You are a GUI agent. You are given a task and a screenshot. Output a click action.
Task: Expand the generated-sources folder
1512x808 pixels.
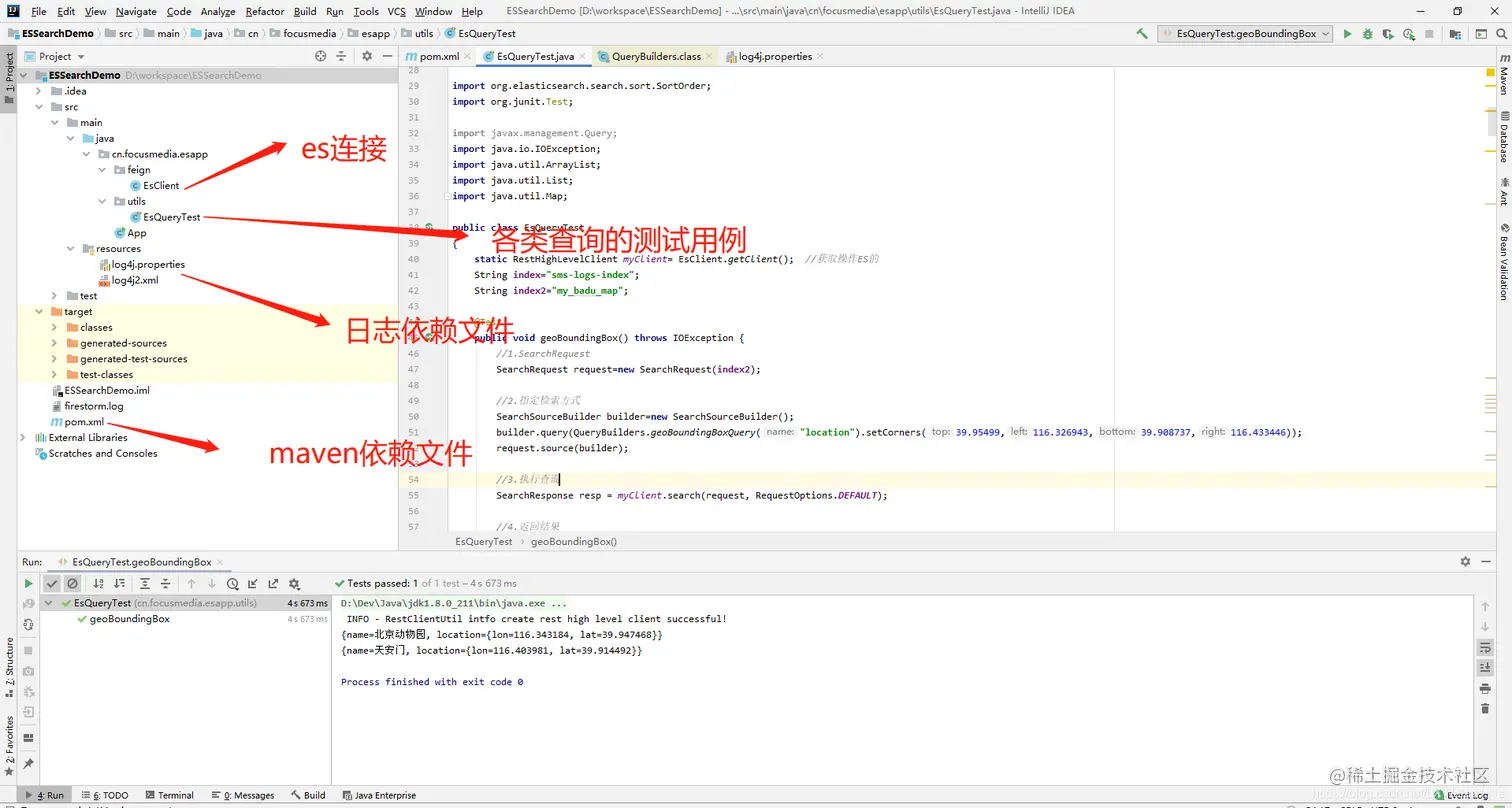(x=55, y=343)
